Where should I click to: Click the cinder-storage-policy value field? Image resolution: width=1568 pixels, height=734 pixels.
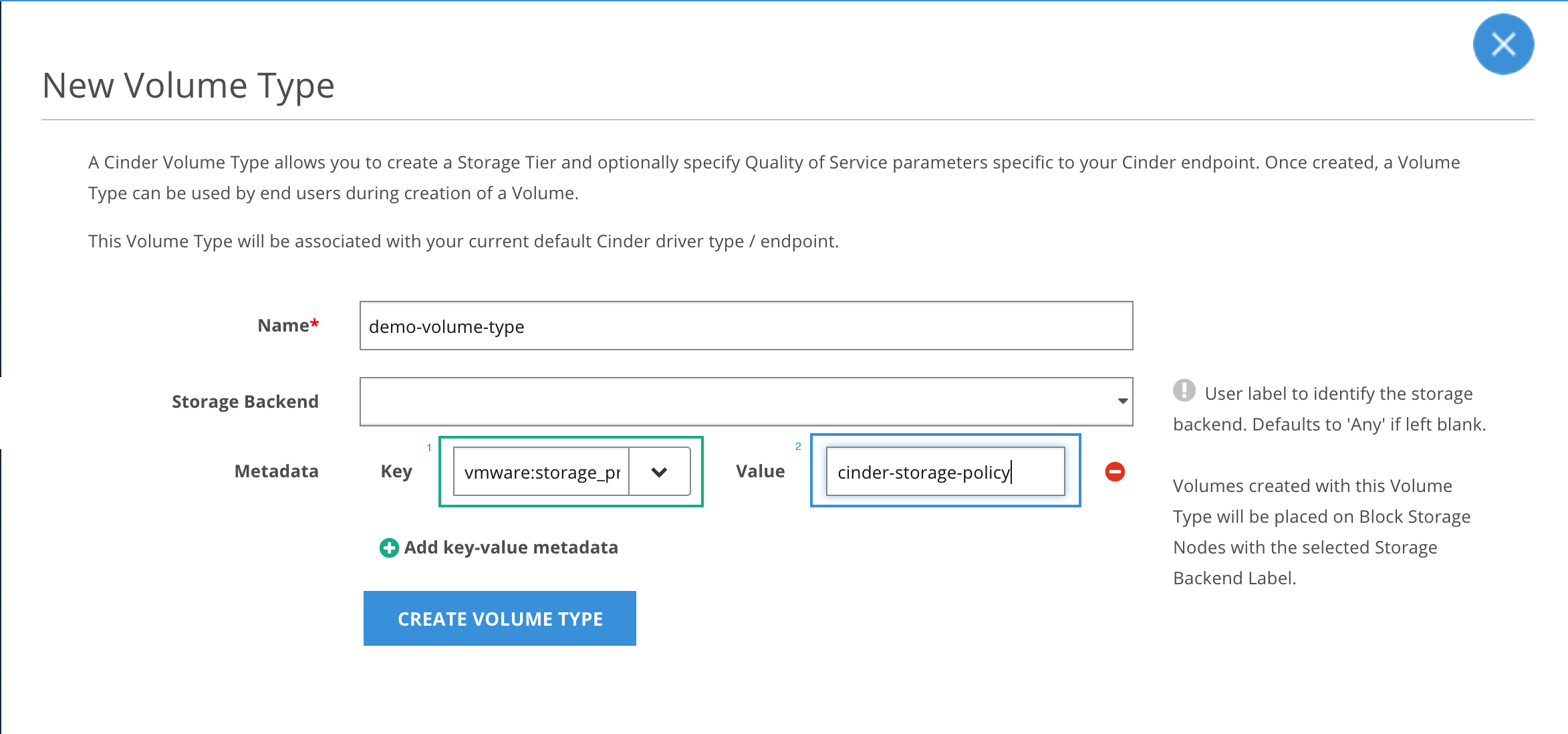(944, 472)
